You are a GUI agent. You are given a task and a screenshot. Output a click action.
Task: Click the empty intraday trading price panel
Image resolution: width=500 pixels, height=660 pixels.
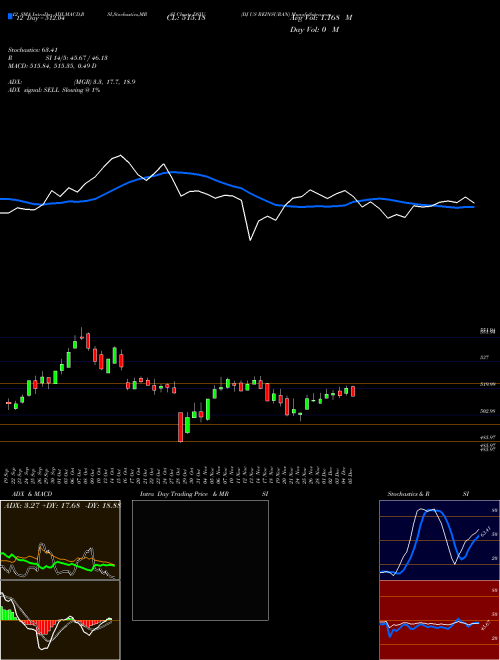[200, 560]
